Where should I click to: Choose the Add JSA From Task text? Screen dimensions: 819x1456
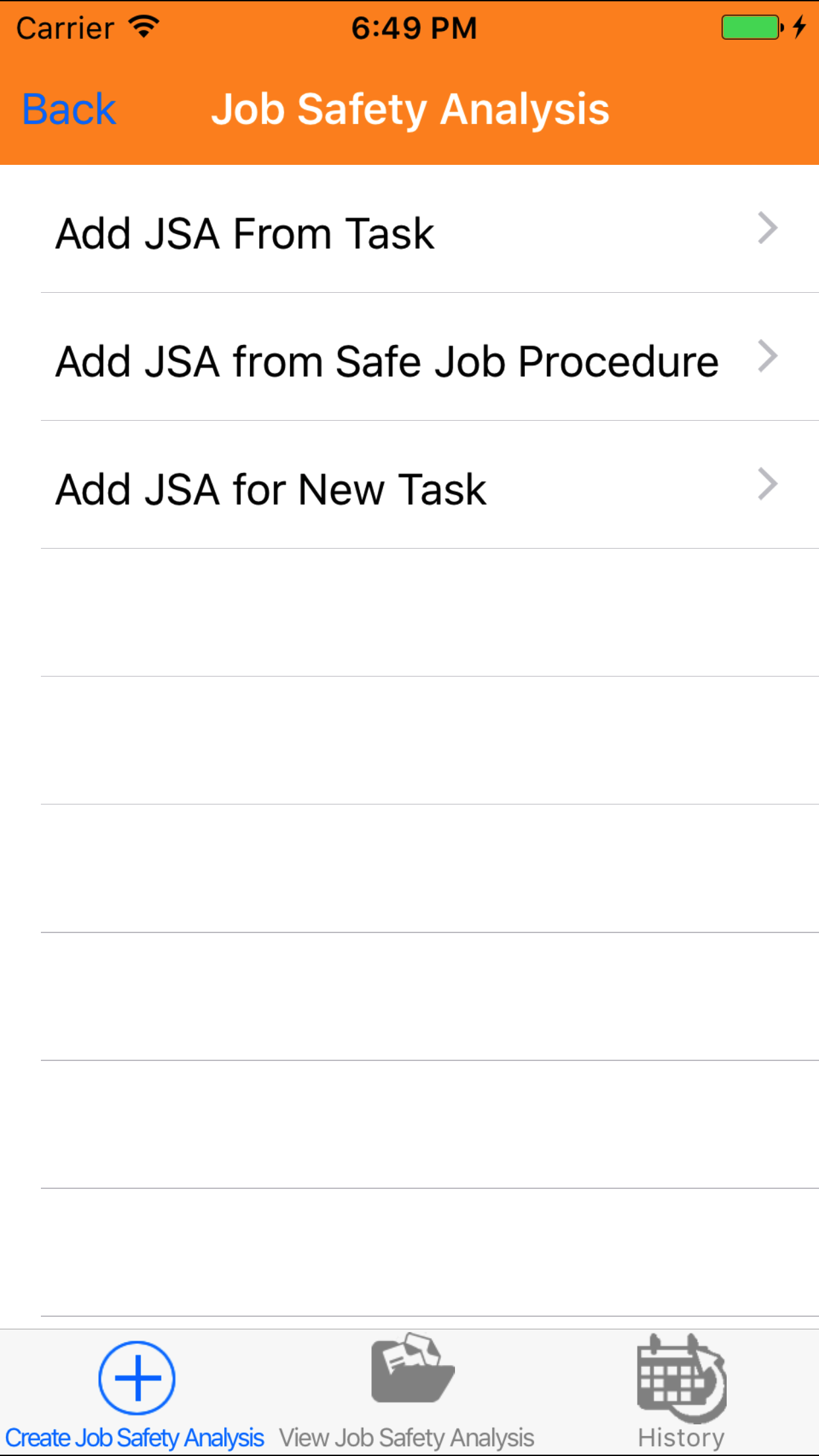coord(245,233)
